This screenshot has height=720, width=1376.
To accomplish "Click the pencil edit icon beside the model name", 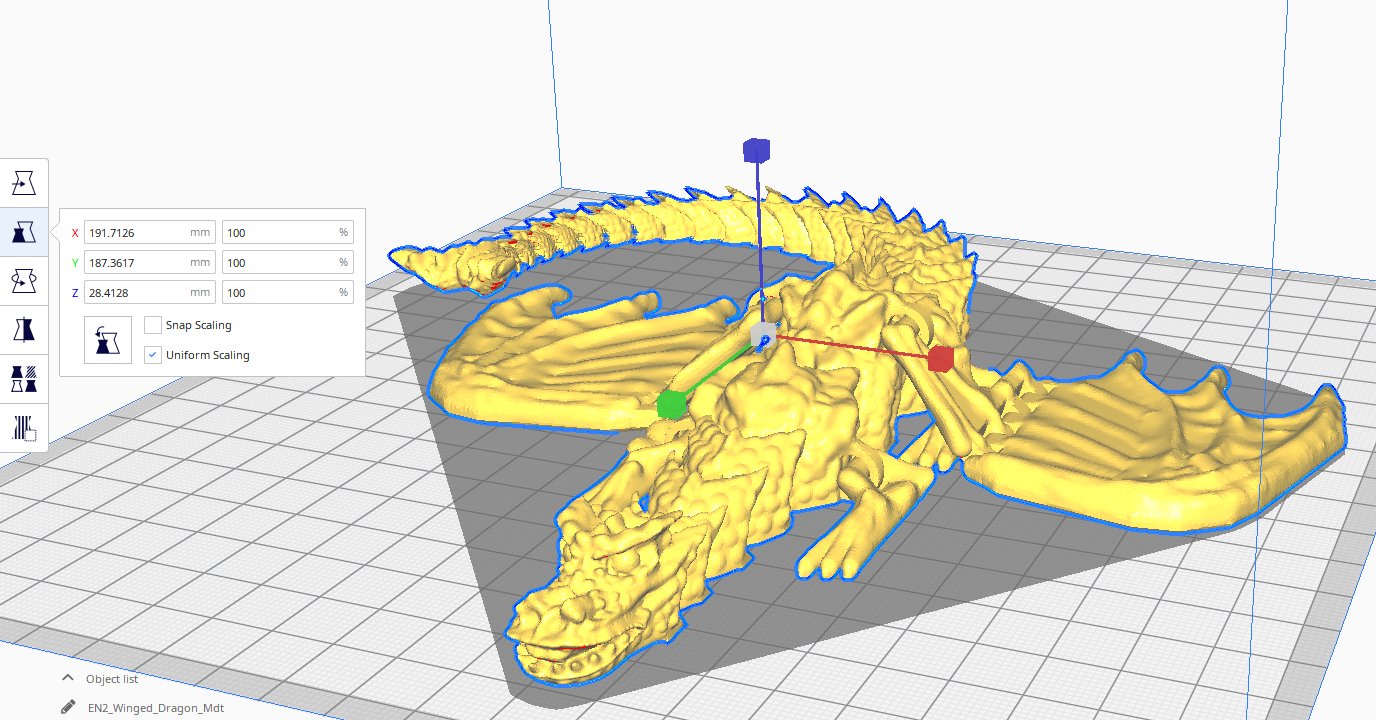I will (x=67, y=706).
